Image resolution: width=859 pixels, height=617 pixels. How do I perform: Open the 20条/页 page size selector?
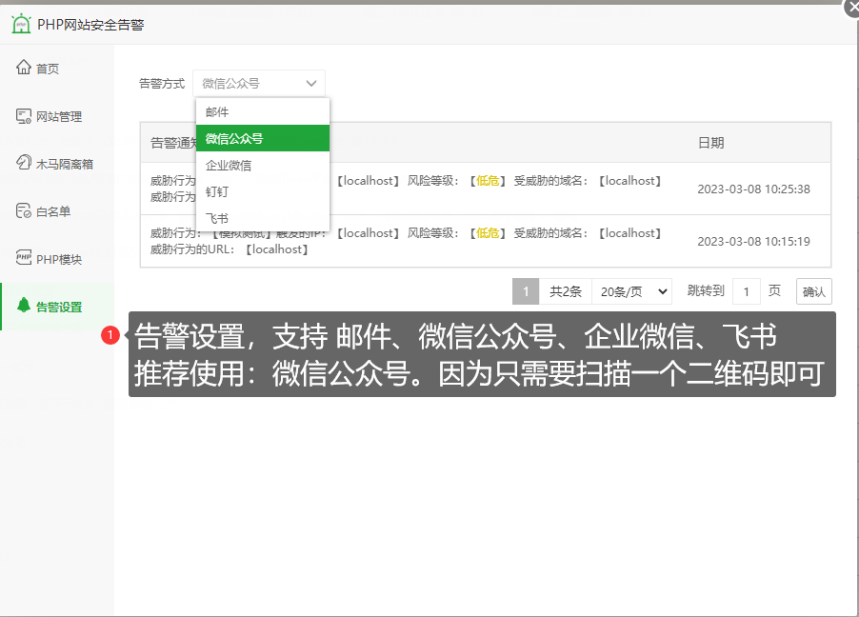tap(631, 292)
